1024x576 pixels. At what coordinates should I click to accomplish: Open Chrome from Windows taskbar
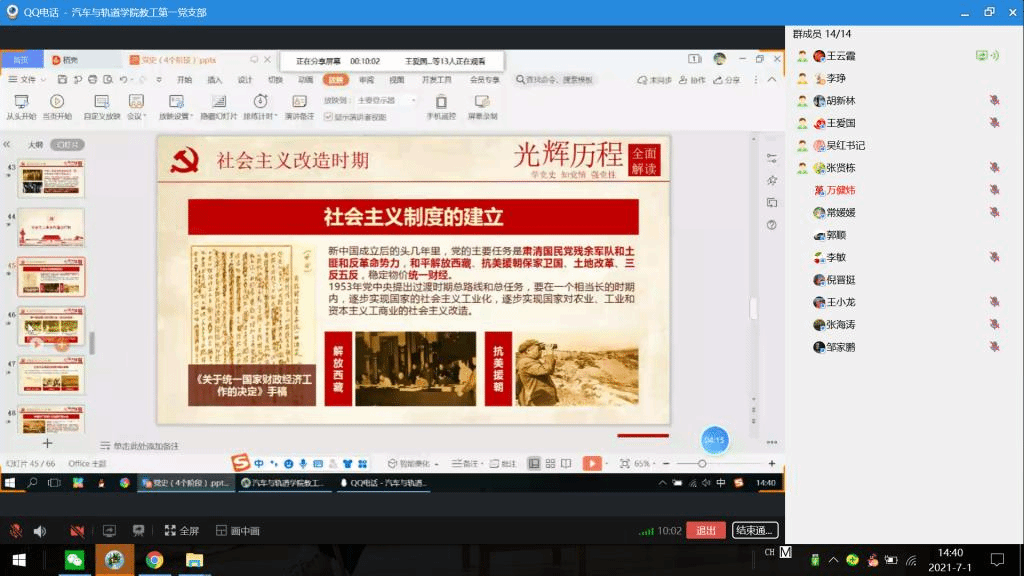pyautogui.click(x=154, y=560)
